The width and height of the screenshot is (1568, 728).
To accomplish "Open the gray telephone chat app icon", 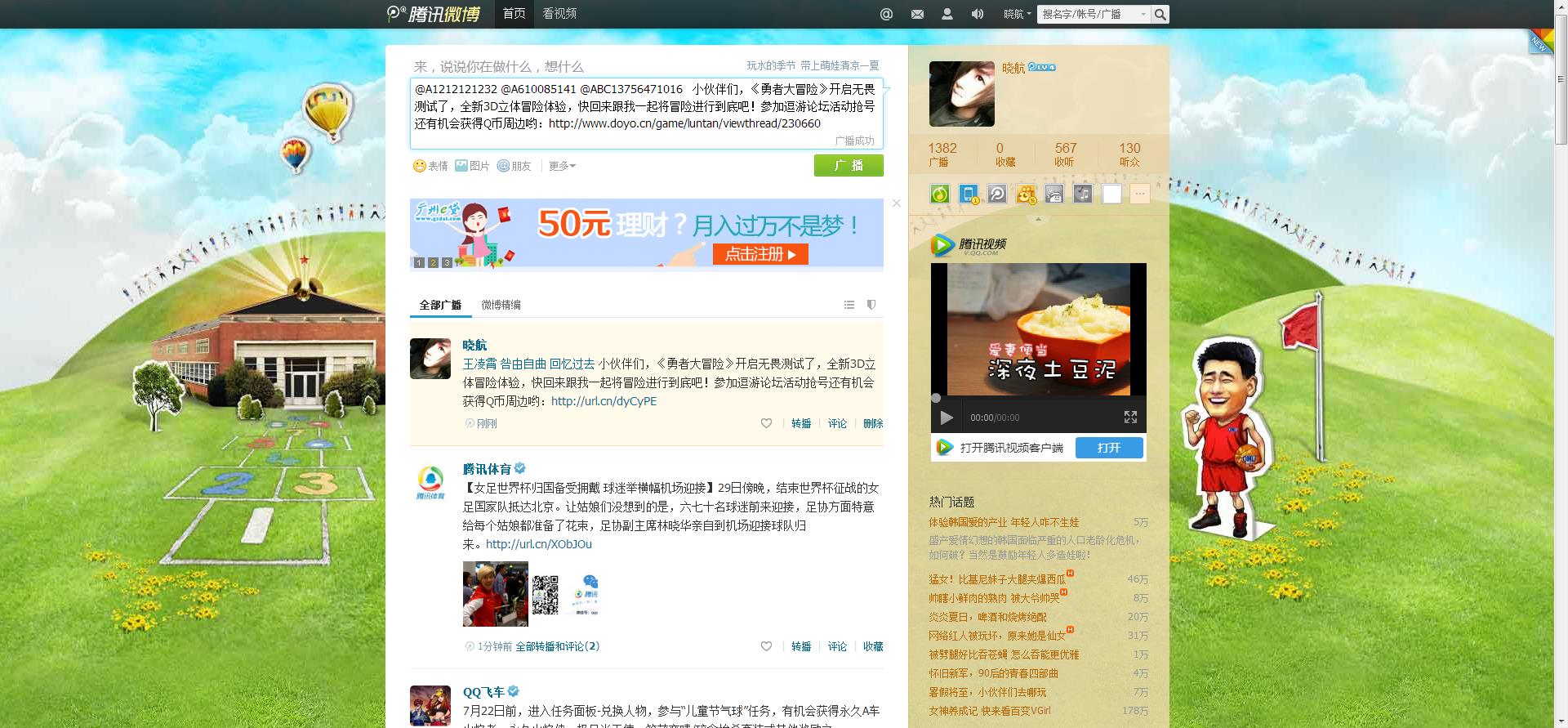I will [x=1054, y=194].
